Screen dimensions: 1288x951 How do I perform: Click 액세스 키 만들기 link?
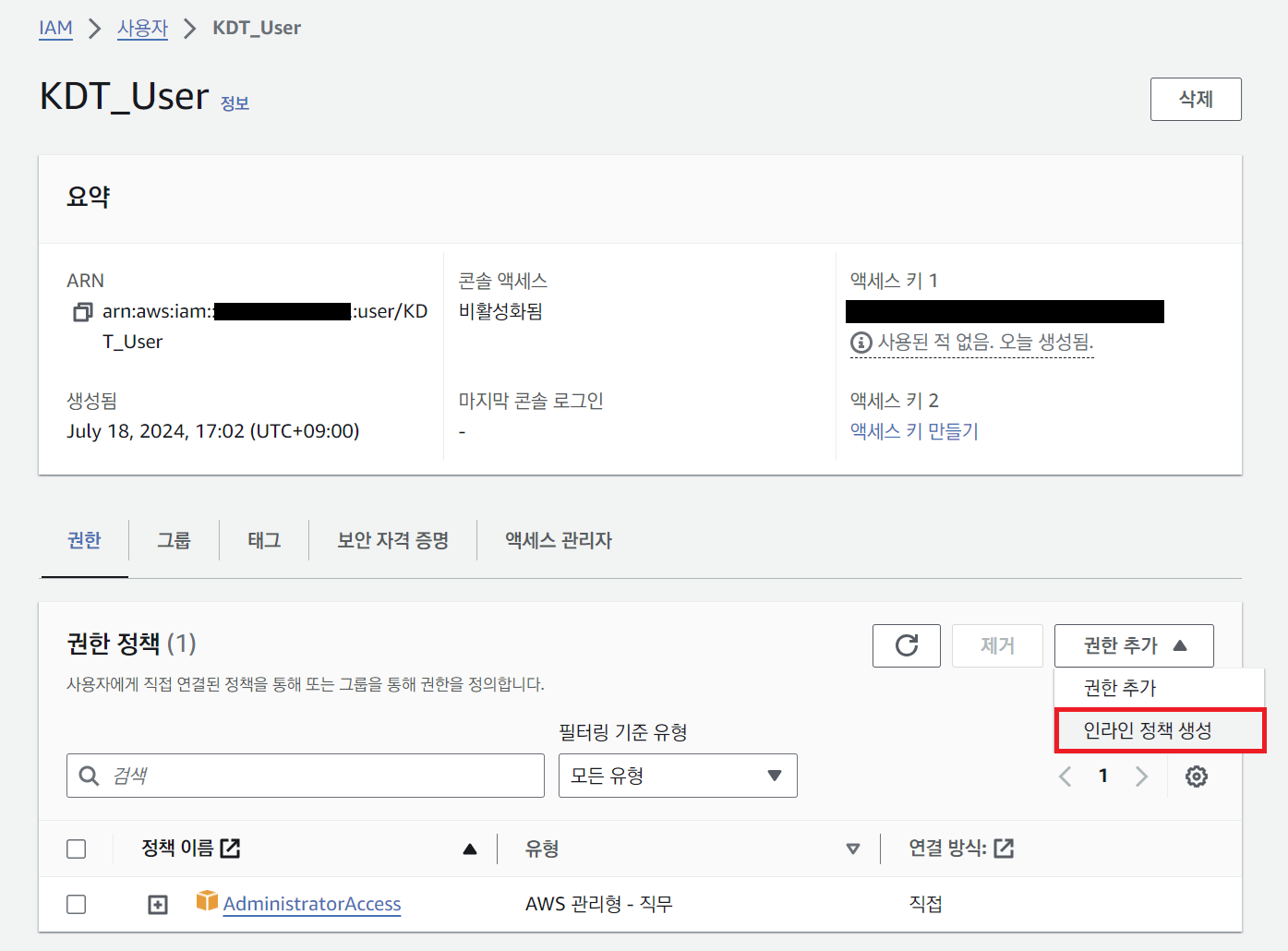click(x=914, y=431)
